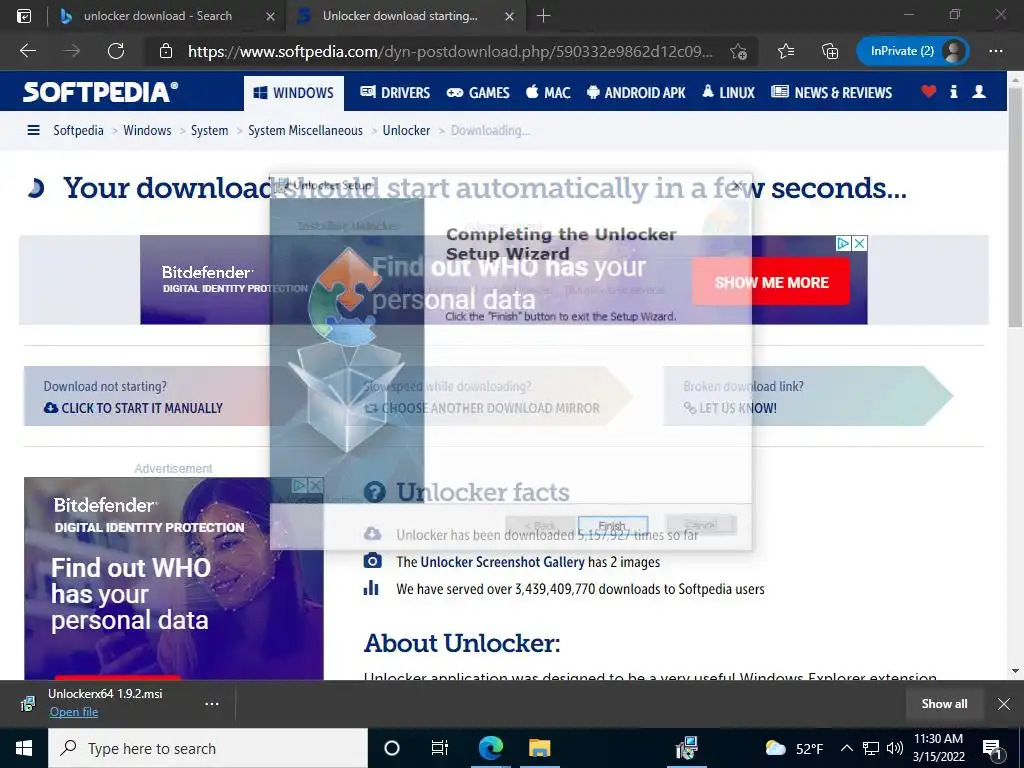This screenshot has width=1024, height=768.
Task: Add this page to favorites
Action: pos(739,52)
